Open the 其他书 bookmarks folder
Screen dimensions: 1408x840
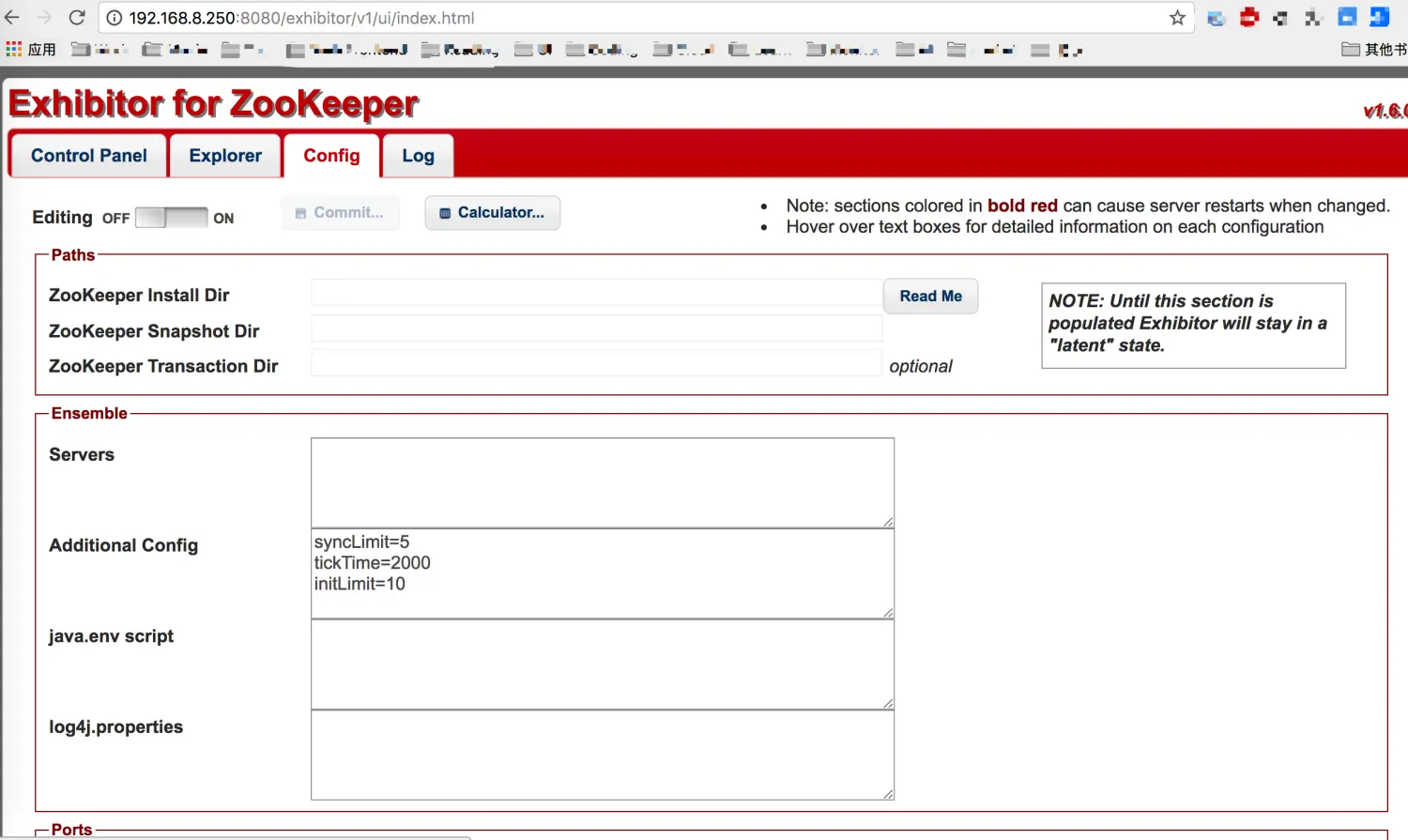[x=1374, y=49]
